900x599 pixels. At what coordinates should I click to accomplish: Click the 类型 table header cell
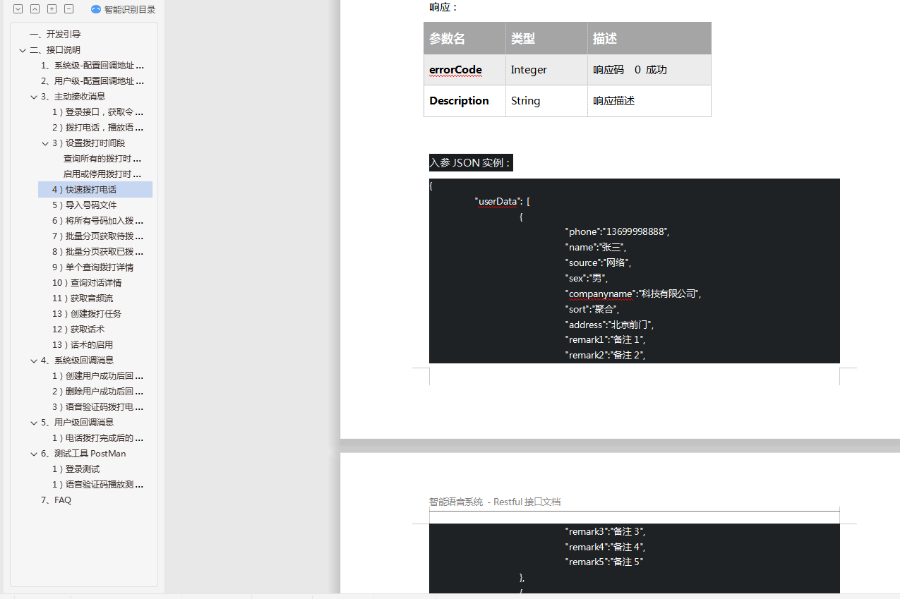click(x=546, y=38)
